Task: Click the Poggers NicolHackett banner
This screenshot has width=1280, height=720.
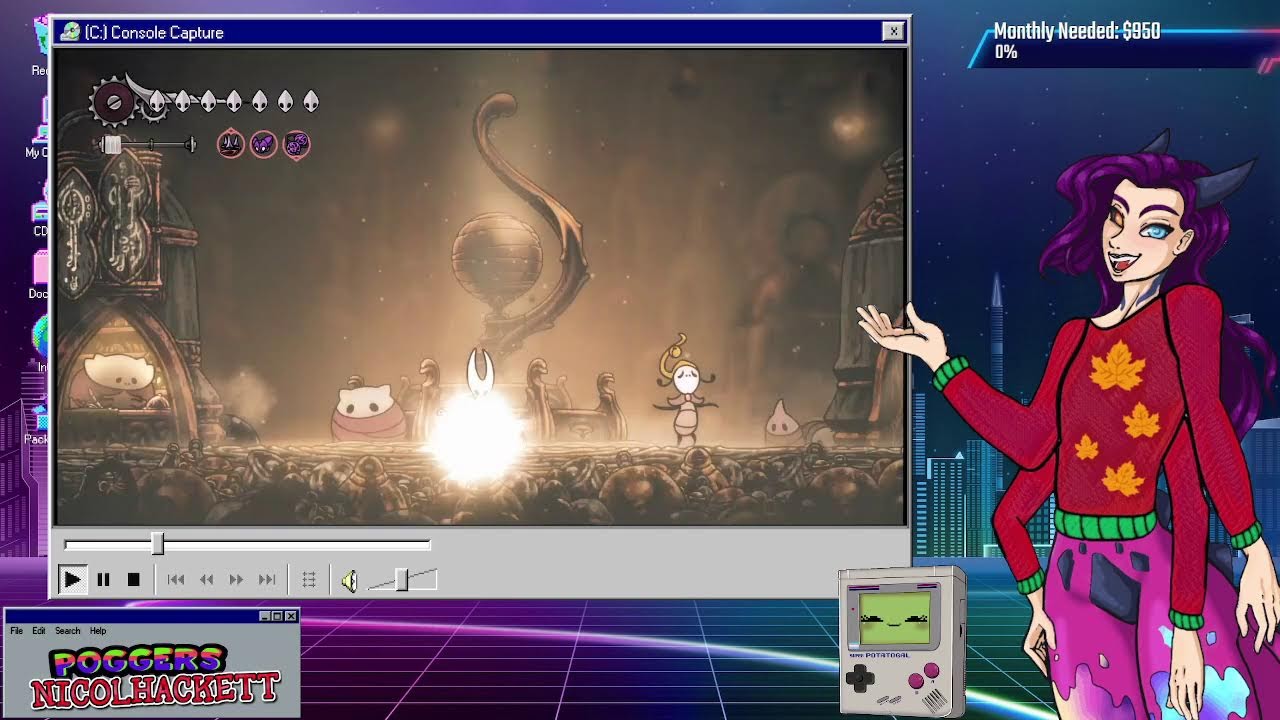Action: pyautogui.click(x=153, y=678)
